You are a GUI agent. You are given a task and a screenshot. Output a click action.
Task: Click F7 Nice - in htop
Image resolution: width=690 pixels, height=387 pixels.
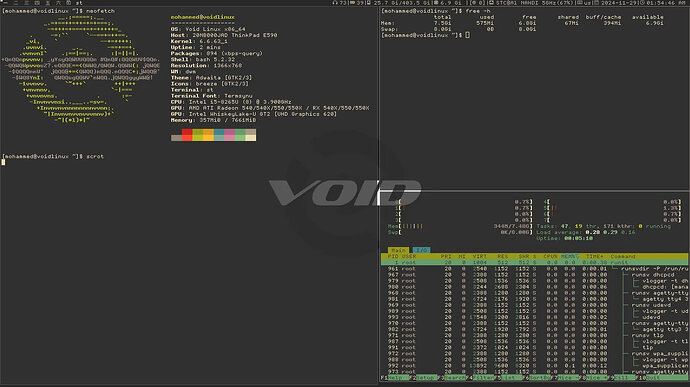[565, 378]
